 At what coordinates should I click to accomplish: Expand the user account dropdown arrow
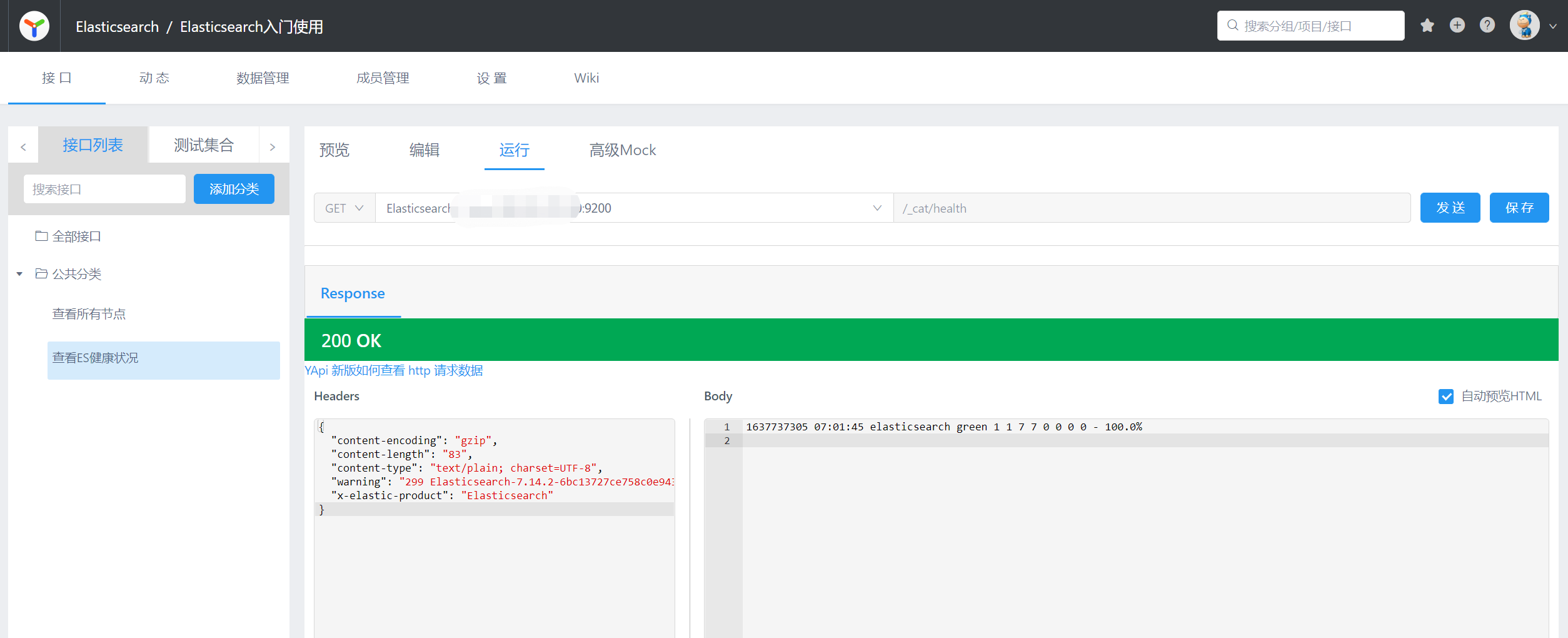pyautogui.click(x=1553, y=26)
